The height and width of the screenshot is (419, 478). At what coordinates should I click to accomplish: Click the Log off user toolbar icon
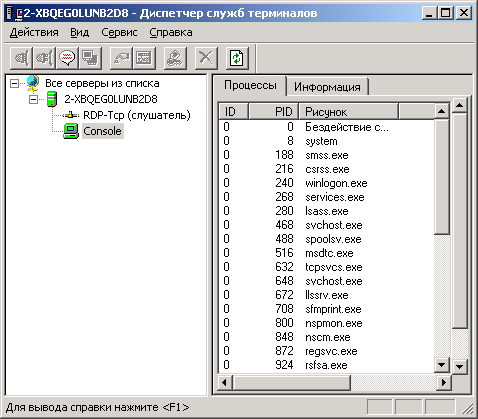[175, 58]
